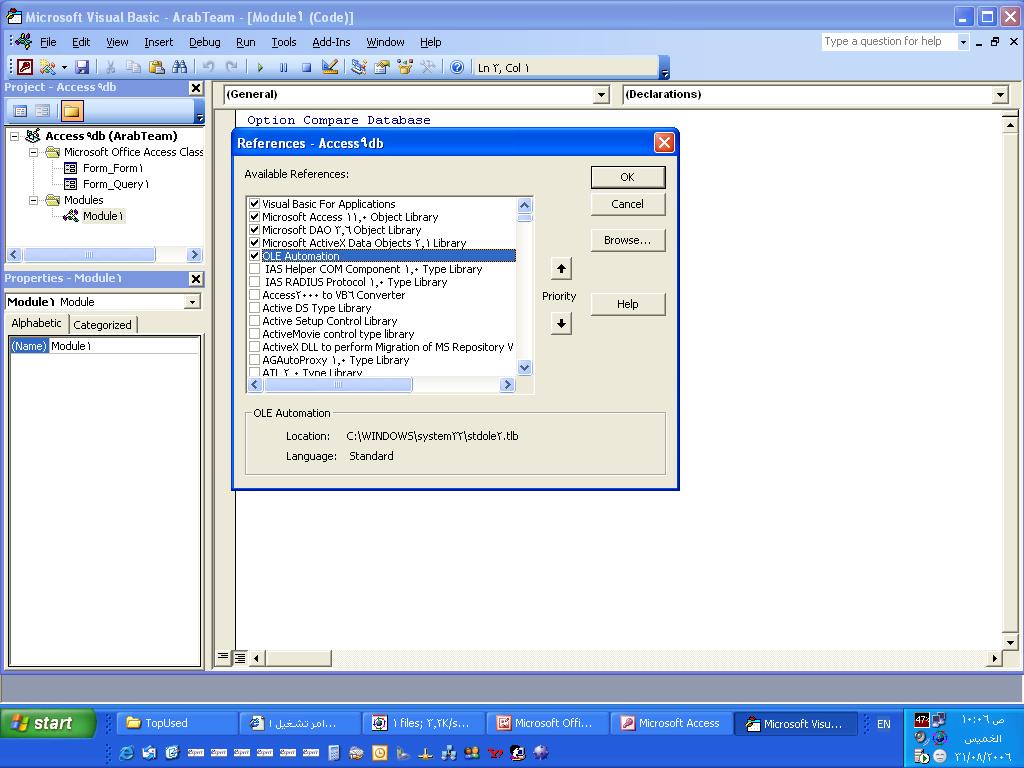
Task: Run the code with the play icon
Action: 260,67
